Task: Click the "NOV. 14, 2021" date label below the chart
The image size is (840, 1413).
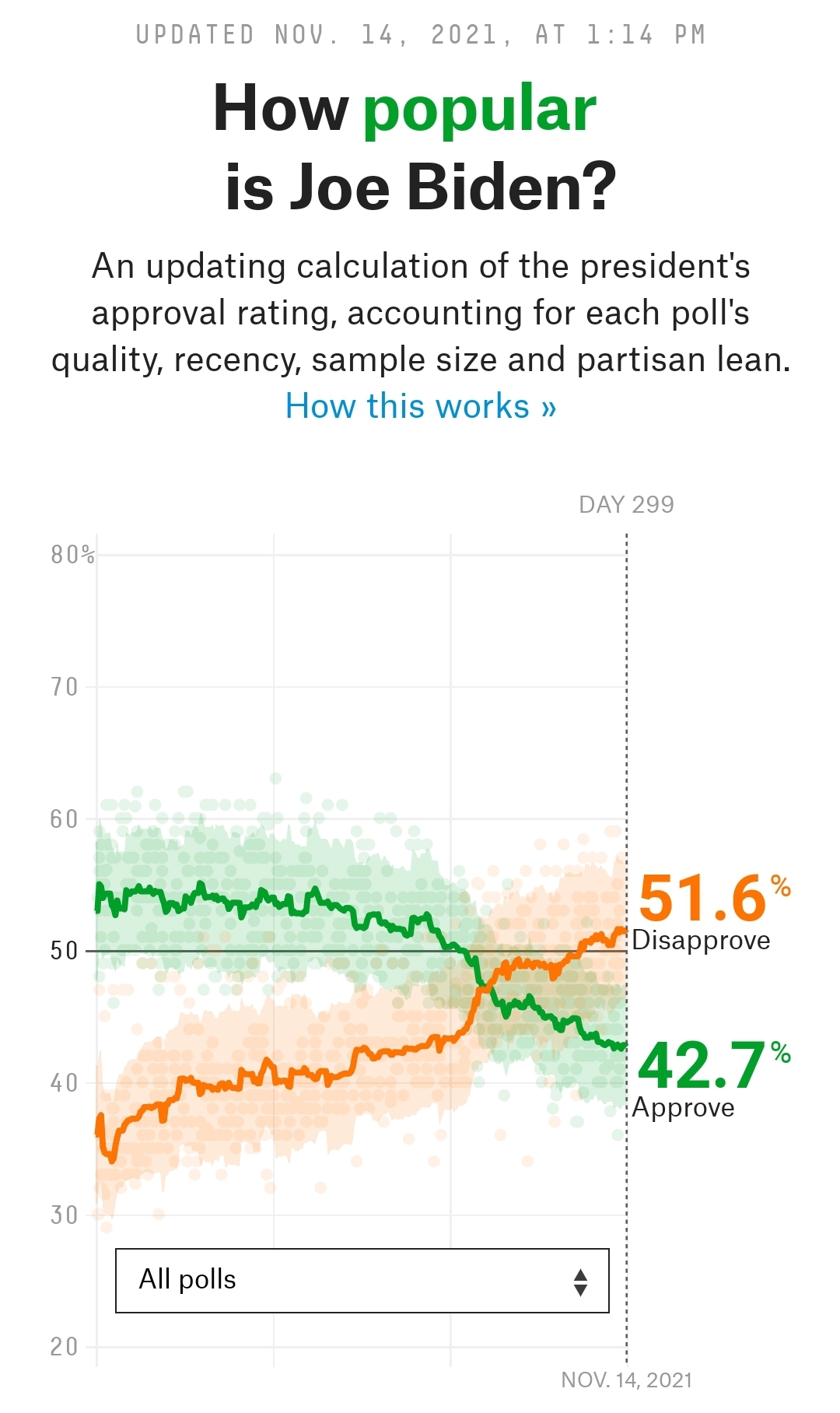Action: [x=626, y=1380]
